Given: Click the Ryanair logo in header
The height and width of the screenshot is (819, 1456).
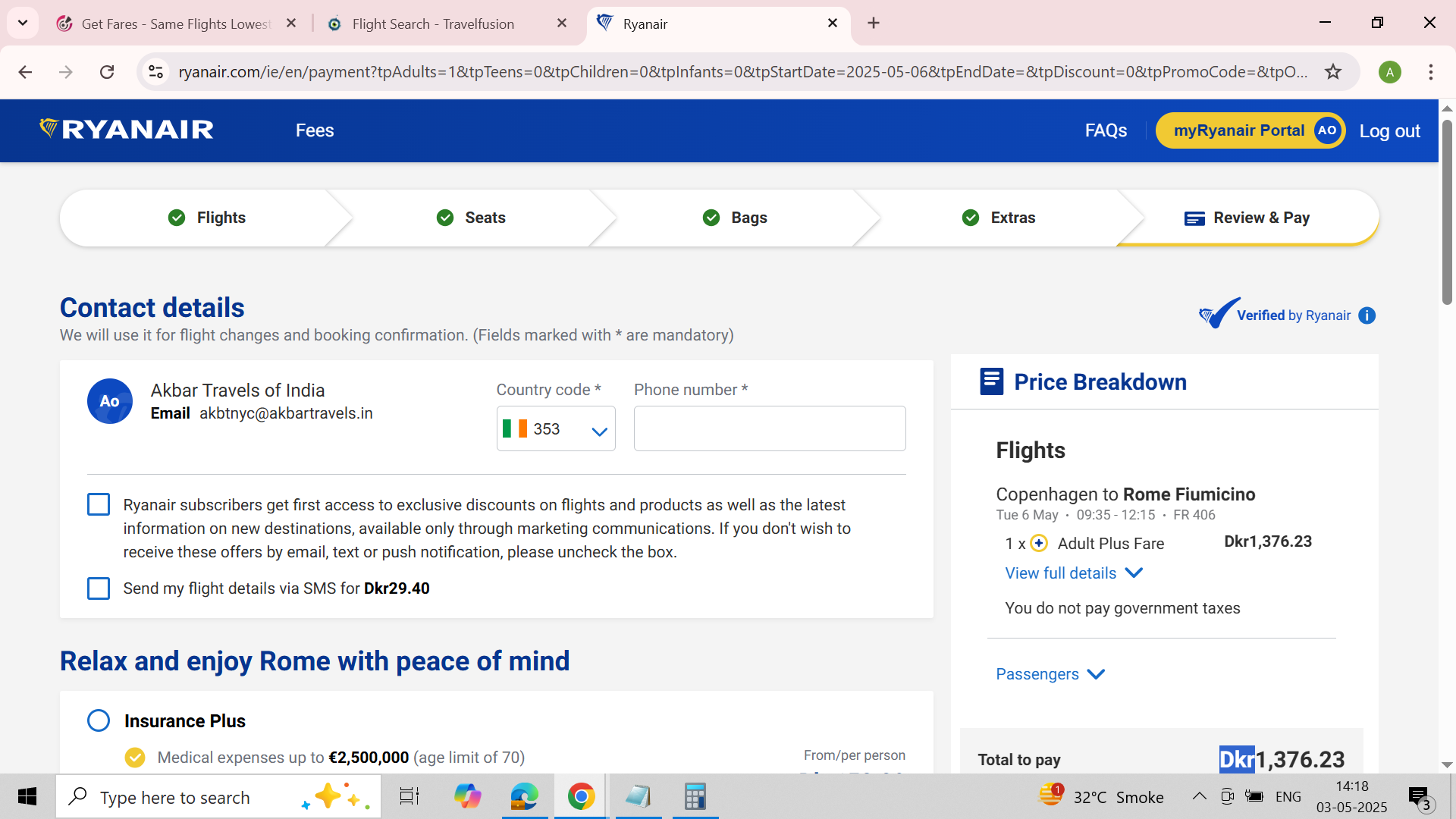Looking at the screenshot, I should (127, 130).
